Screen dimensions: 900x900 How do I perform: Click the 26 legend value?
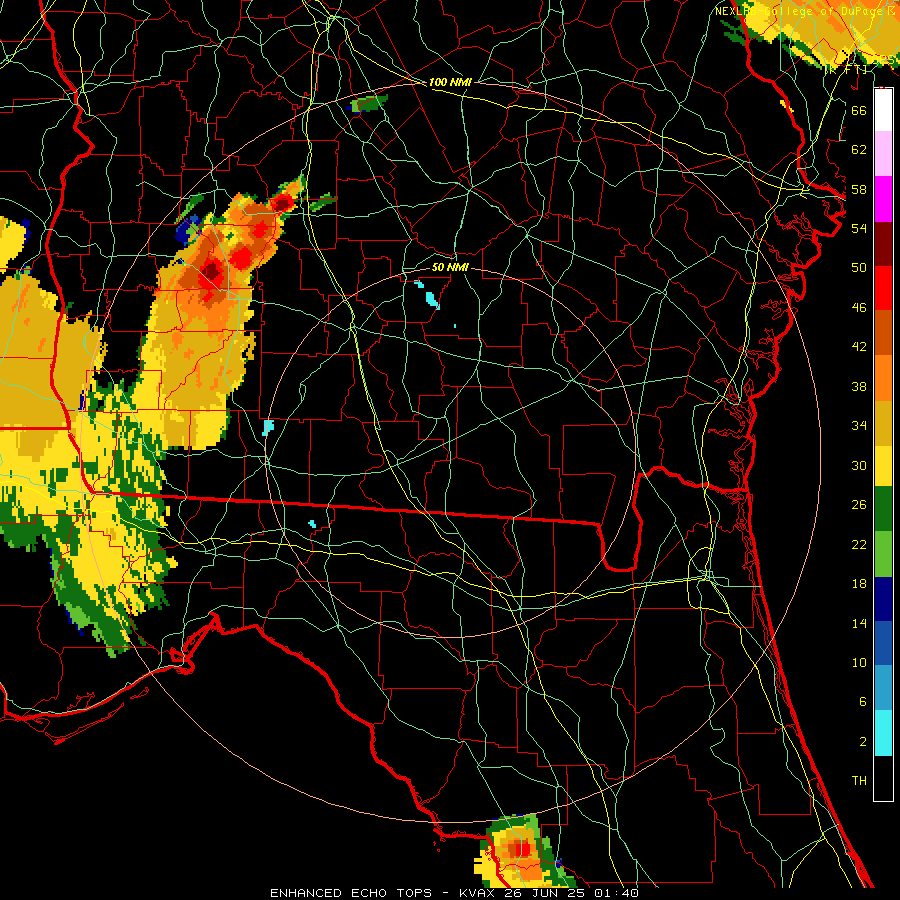pyautogui.click(x=859, y=505)
